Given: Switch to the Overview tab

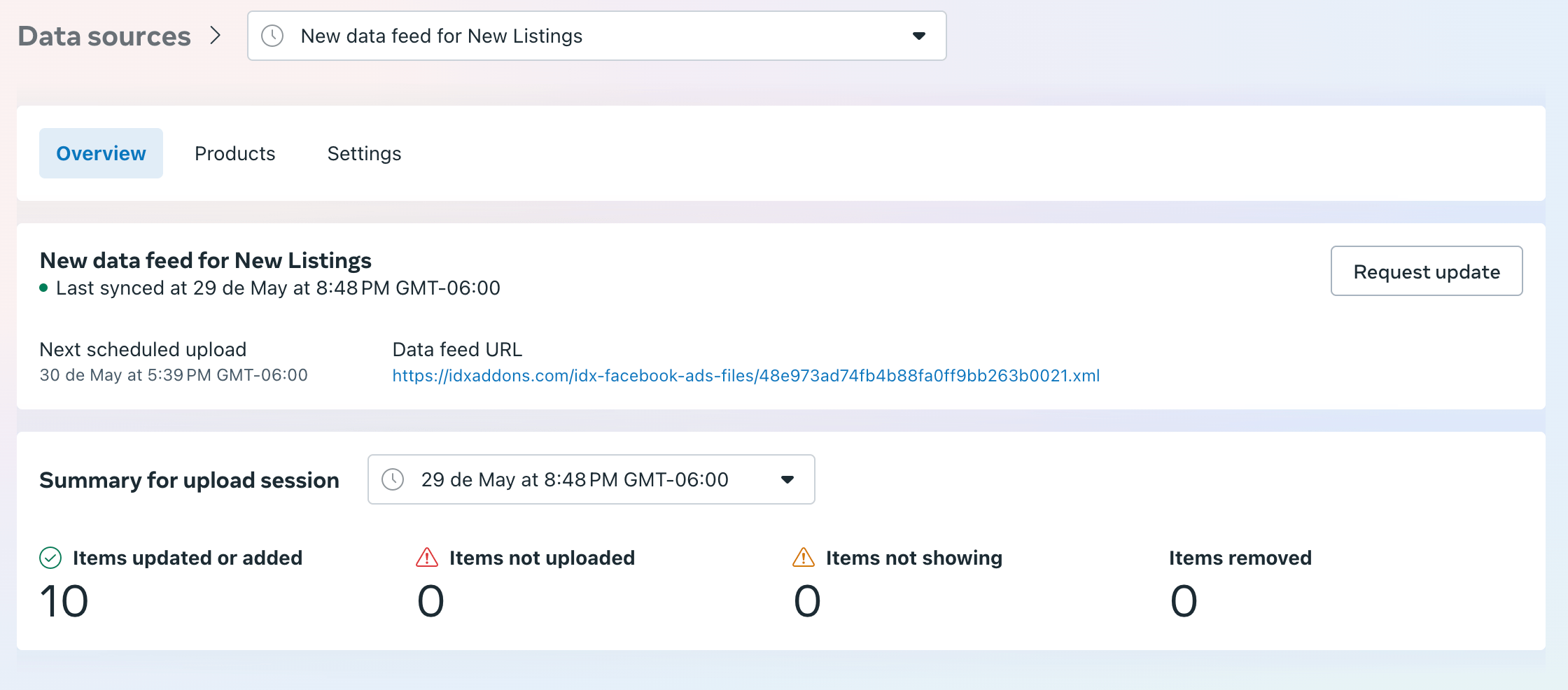Looking at the screenshot, I should (101, 153).
